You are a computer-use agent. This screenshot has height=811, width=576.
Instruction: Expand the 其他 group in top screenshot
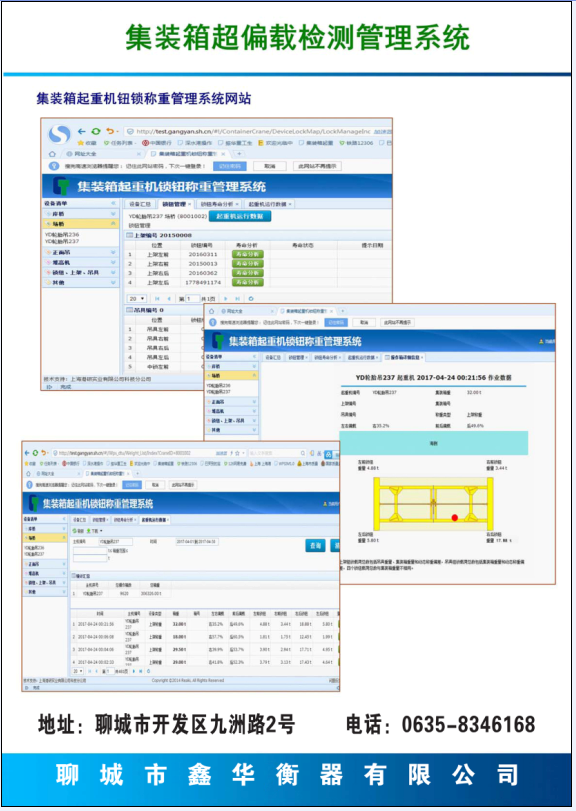[x=81, y=282]
